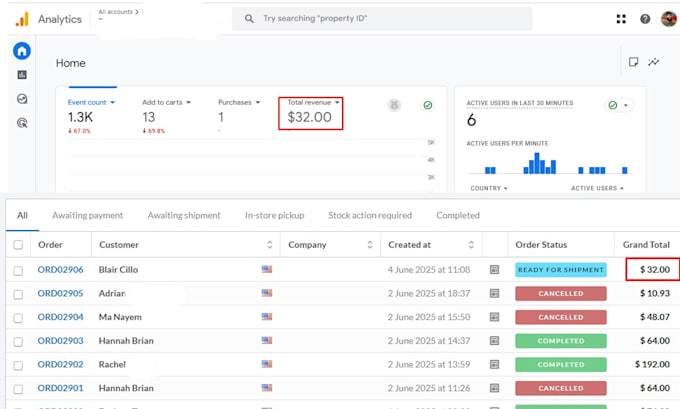Screen dimensions: 680x409
Task: Sort orders by Company column
Action: [x=369, y=245]
